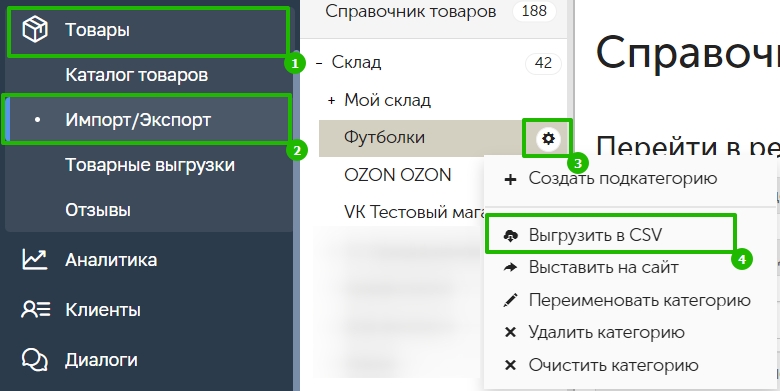Select the OZON OZON category
The width and height of the screenshot is (780, 391).
click(397, 175)
